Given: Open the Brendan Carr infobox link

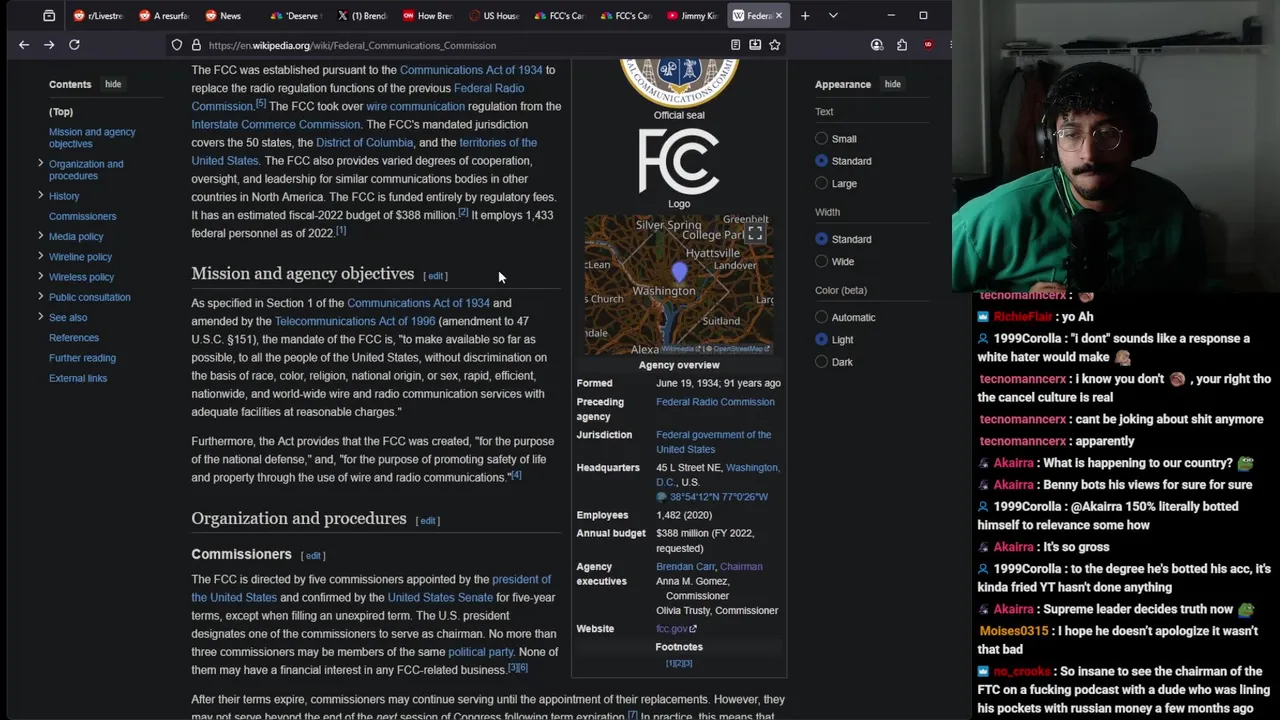Looking at the screenshot, I should coord(685,566).
